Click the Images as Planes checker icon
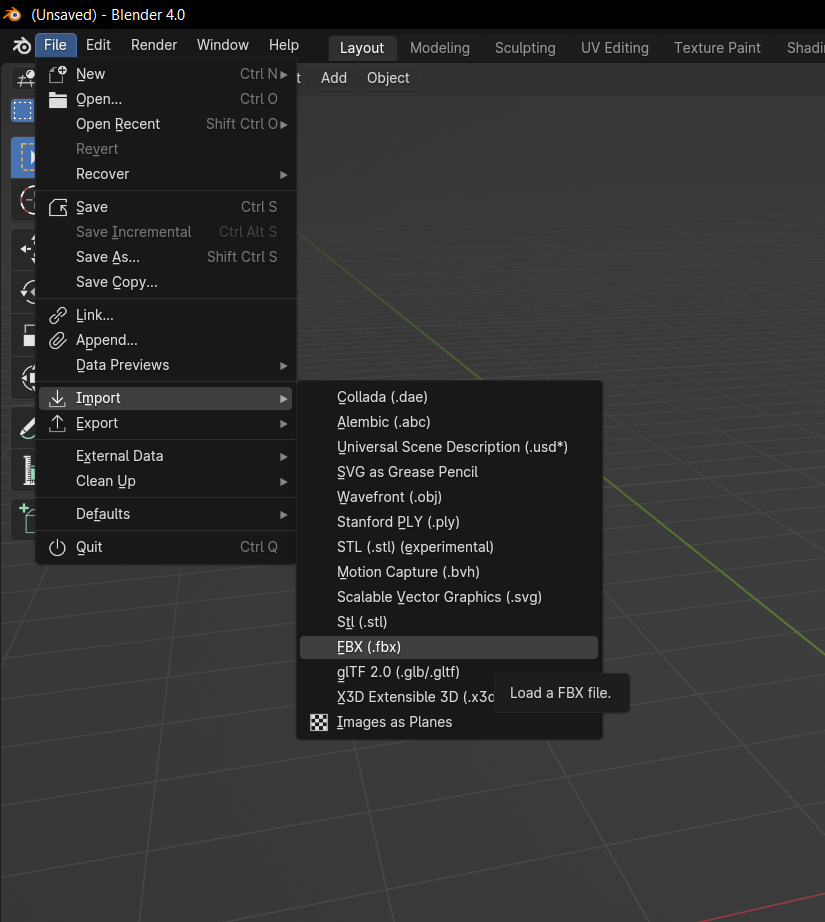The image size is (825, 922). 319,722
